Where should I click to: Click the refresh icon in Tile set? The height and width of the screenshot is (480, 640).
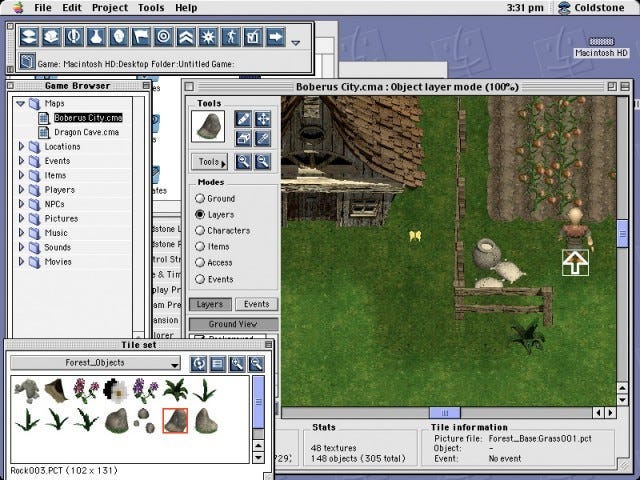(x=199, y=364)
